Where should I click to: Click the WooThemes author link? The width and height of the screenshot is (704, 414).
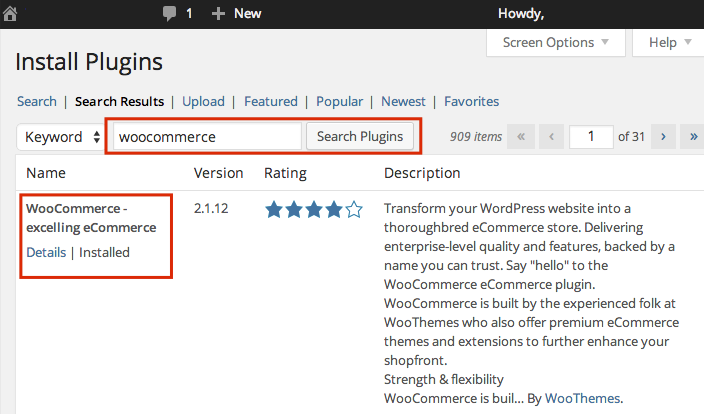coord(583,398)
